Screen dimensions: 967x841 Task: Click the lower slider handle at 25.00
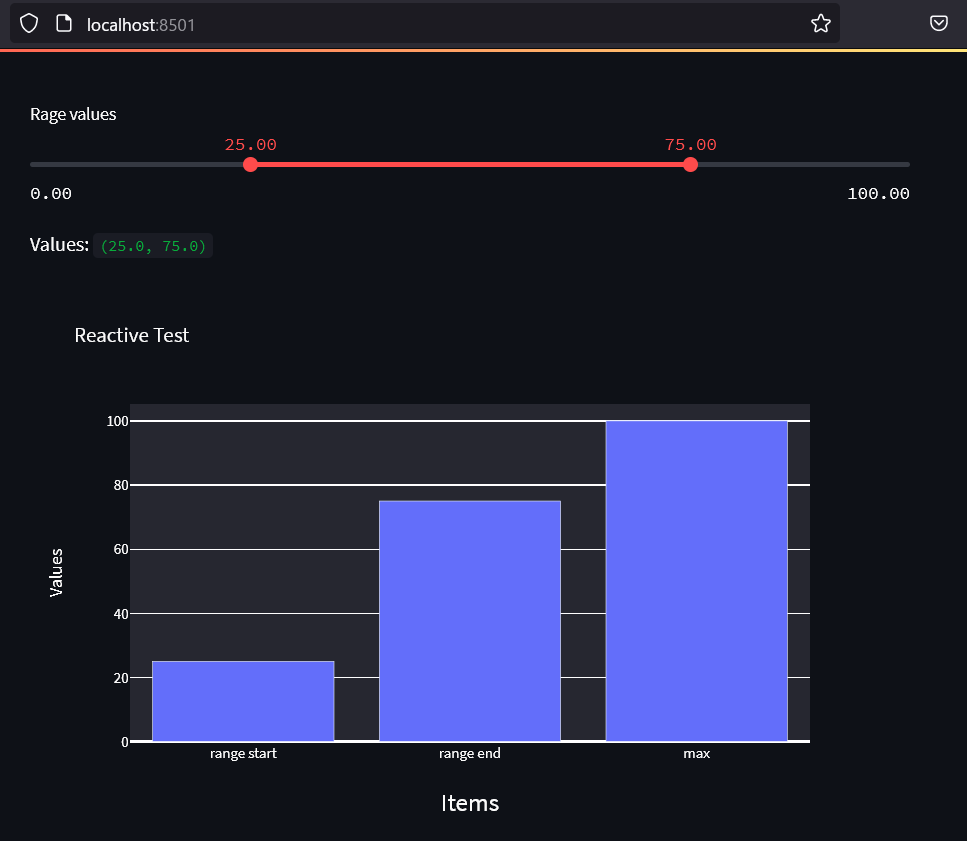pyautogui.click(x=250, y=164)
